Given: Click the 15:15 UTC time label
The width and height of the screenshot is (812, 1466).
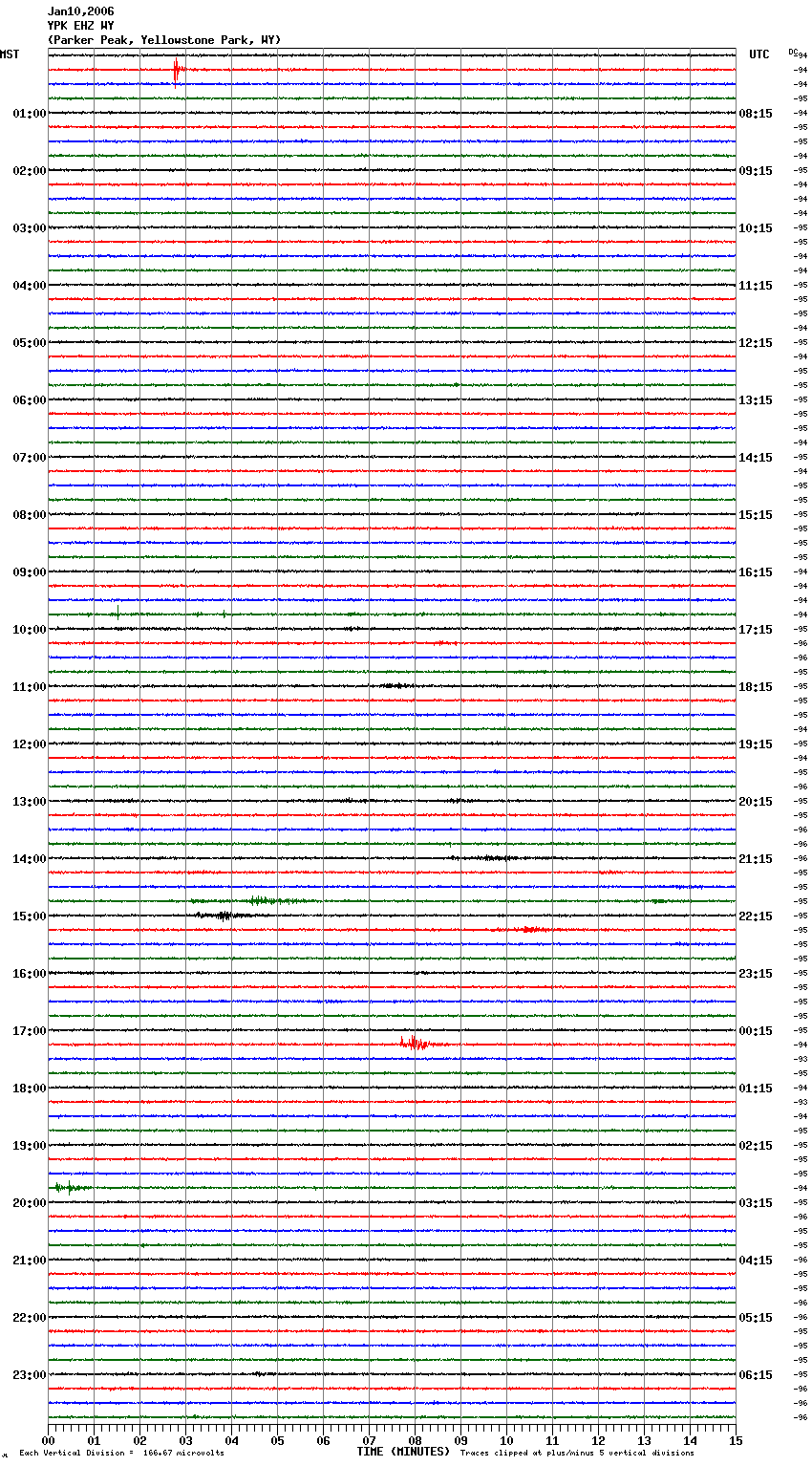Looking at the screenshot, I should pos(756,515).
